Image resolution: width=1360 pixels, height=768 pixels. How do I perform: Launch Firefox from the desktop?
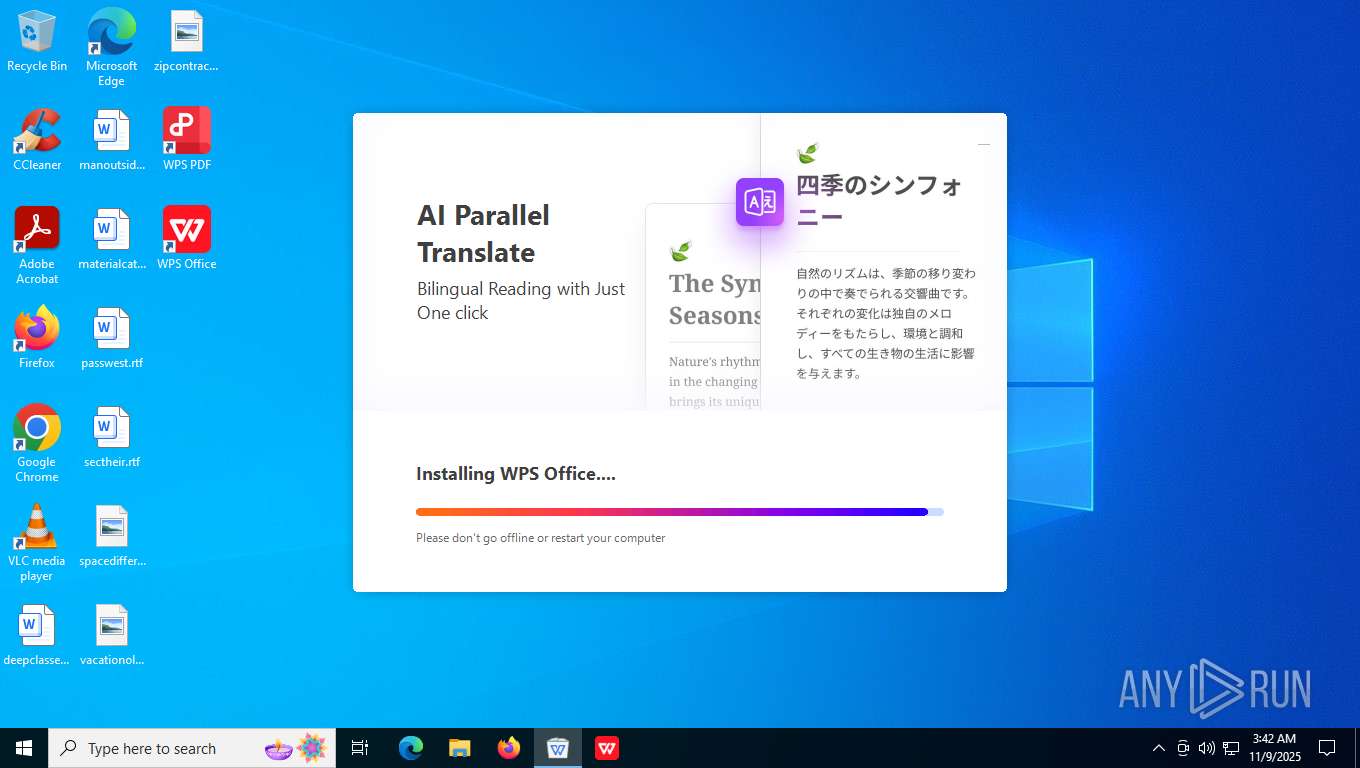37,338
